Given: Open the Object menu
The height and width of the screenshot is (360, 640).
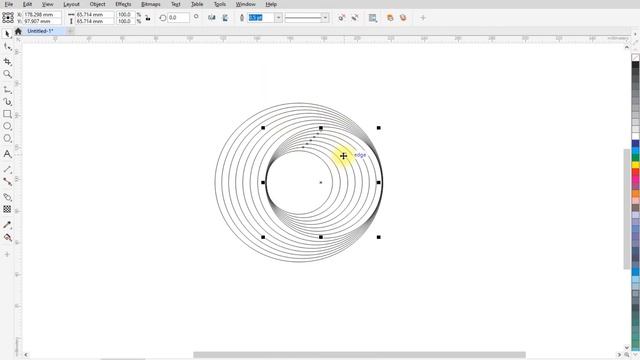Looking at the screenshot, I should point(97,4).
